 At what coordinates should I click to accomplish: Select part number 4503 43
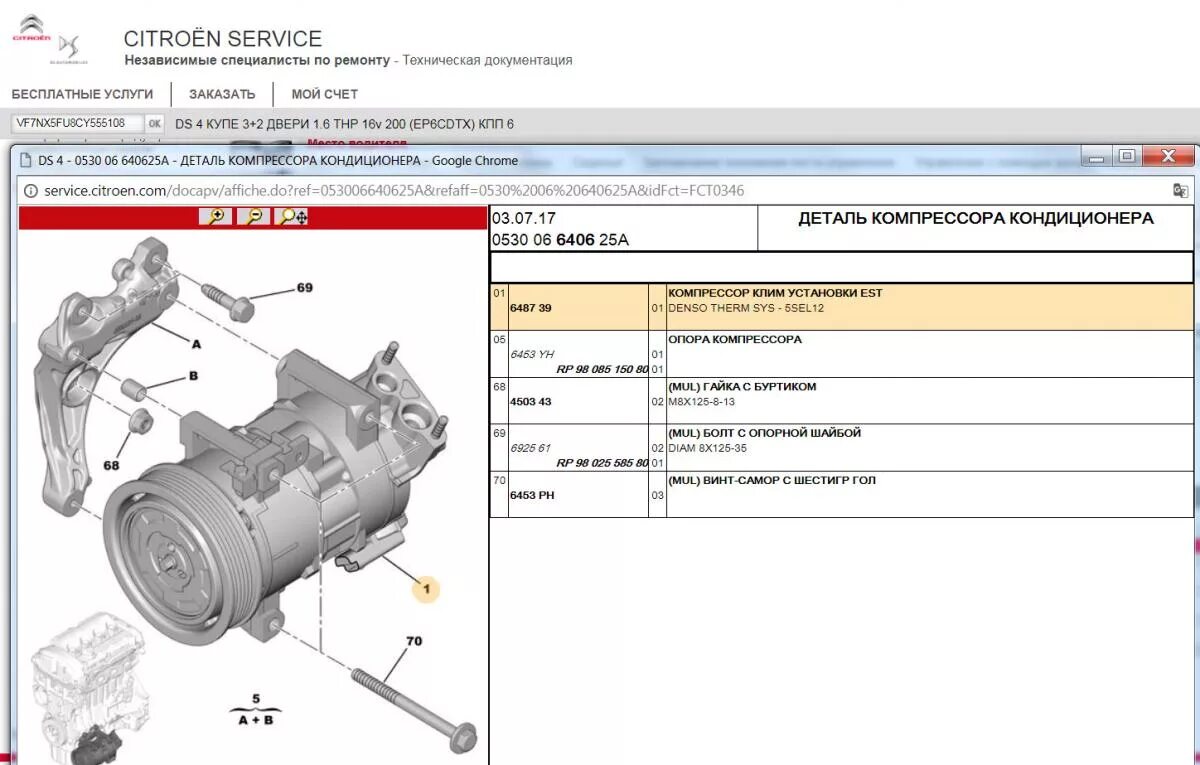coord(530,401)
